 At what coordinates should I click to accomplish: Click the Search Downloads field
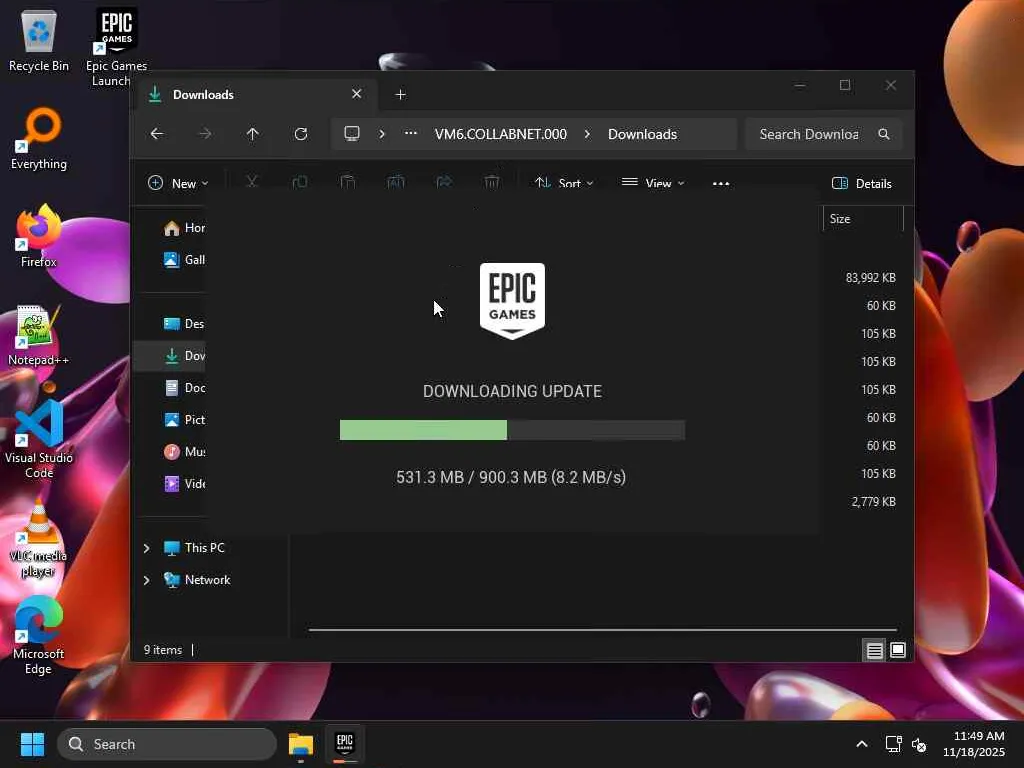pyautogui.click(x=824, y=134)
